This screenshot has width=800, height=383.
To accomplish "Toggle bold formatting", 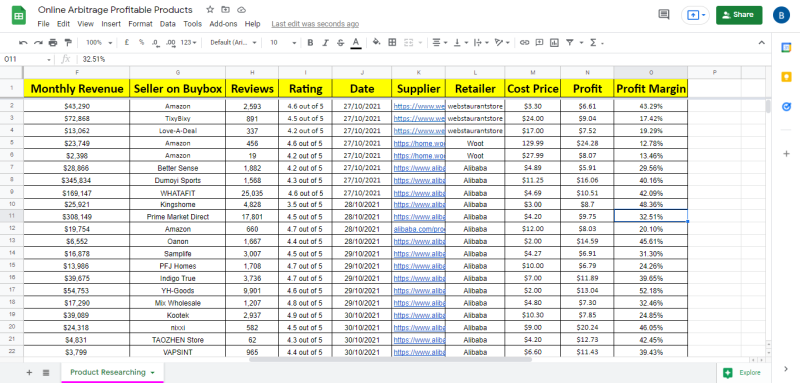I will (310, 43).
